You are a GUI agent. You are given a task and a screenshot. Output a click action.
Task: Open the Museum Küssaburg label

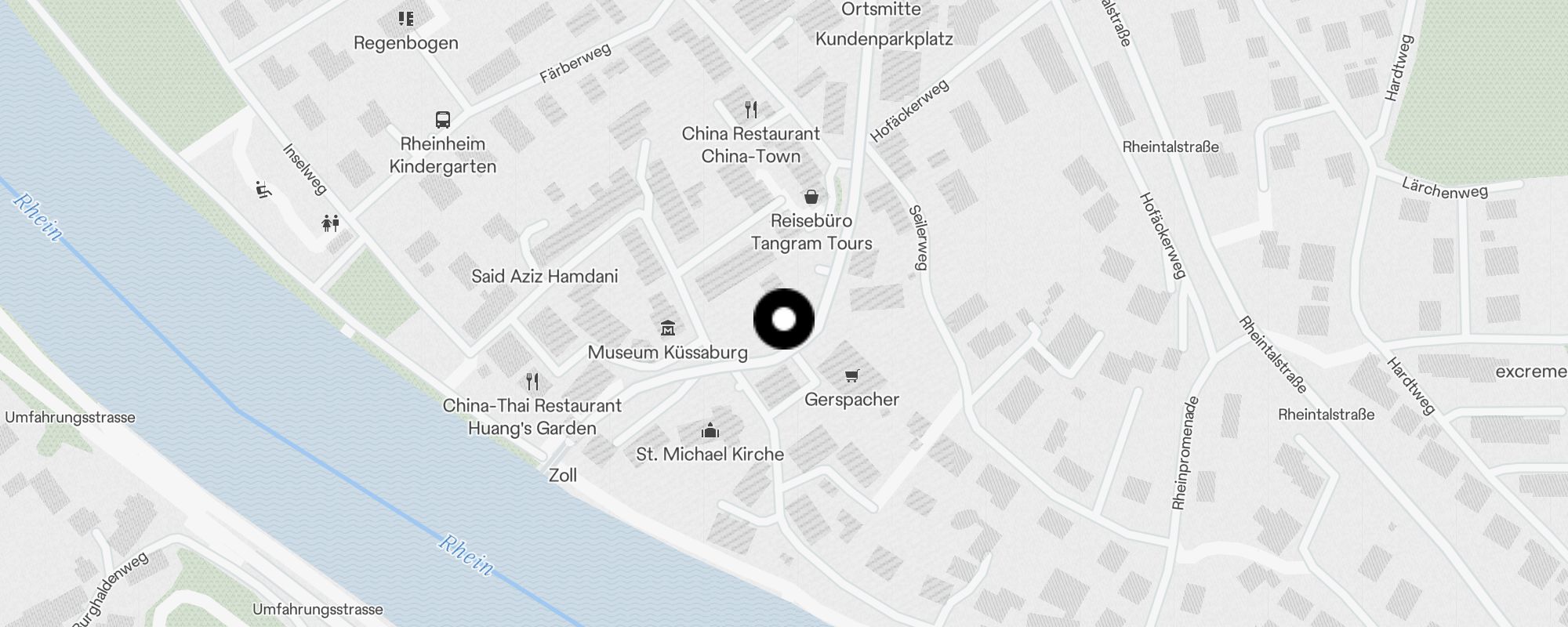coord(667,353)
